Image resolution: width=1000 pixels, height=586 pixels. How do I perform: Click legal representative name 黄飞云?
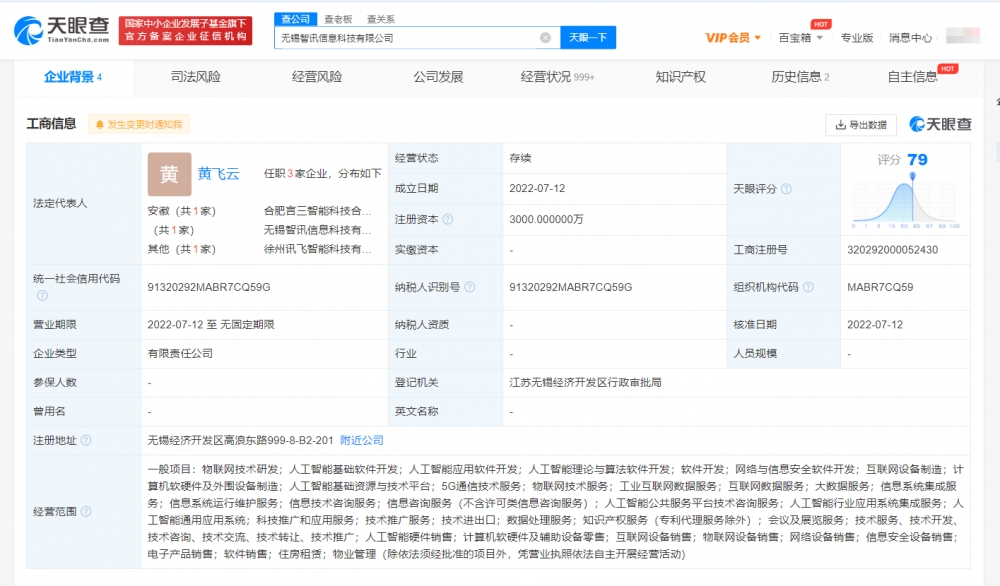click(x=218, y=174)
